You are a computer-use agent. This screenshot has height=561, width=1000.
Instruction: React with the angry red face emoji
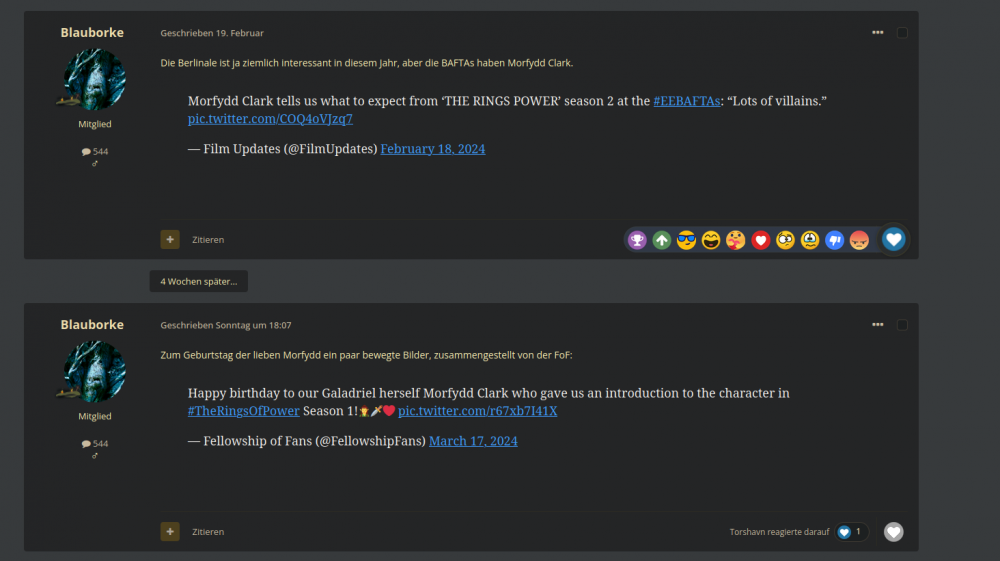[x=859, y=240]
